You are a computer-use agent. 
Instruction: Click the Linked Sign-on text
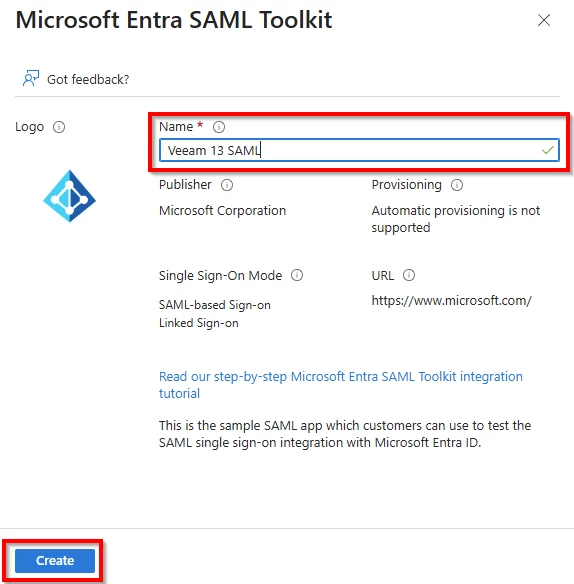pos(199,323)
